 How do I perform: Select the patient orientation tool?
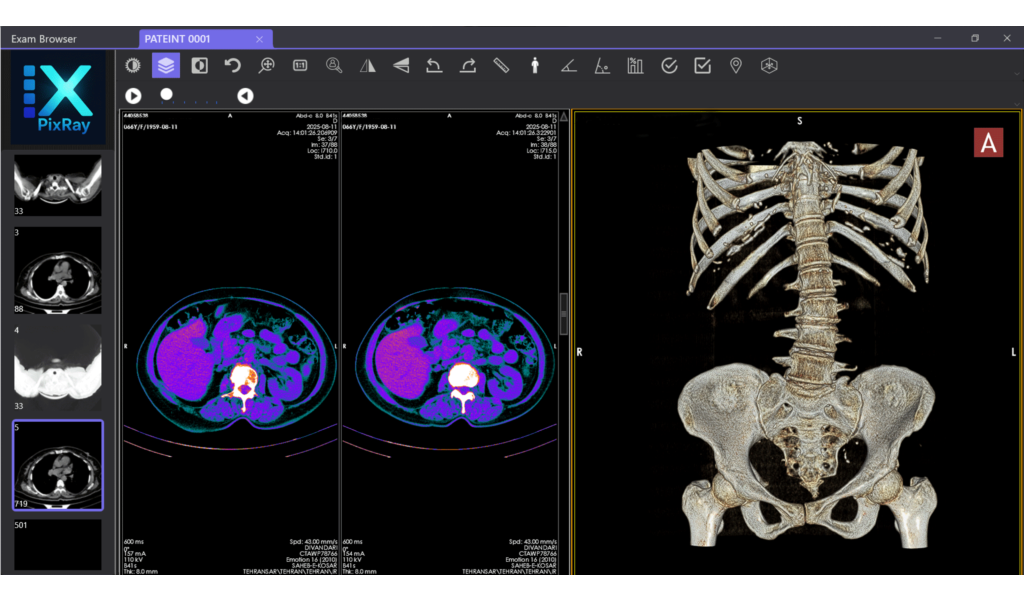(x=535, y=65)
